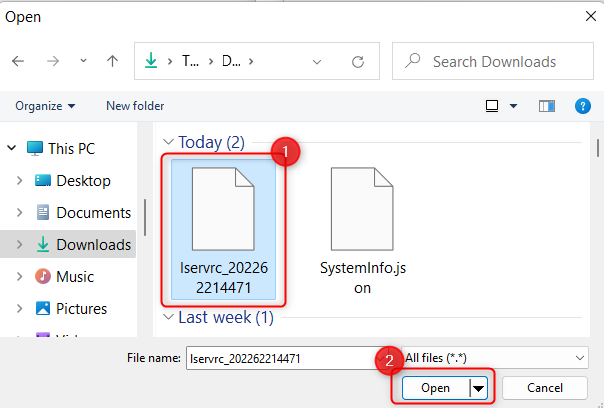Refresh the Downloads folder view

[x=357, y=61]
